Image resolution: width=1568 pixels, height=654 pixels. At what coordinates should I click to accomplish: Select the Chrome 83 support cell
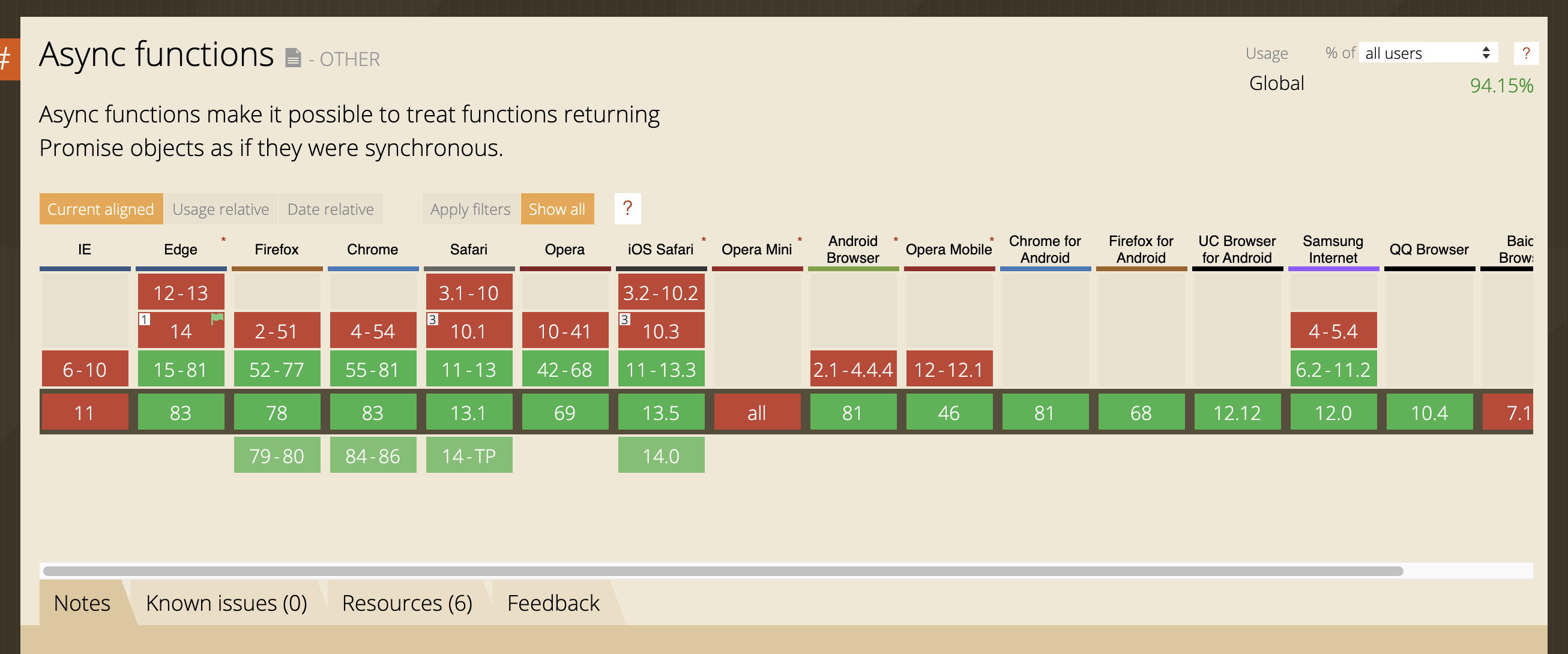coord(373,412)
